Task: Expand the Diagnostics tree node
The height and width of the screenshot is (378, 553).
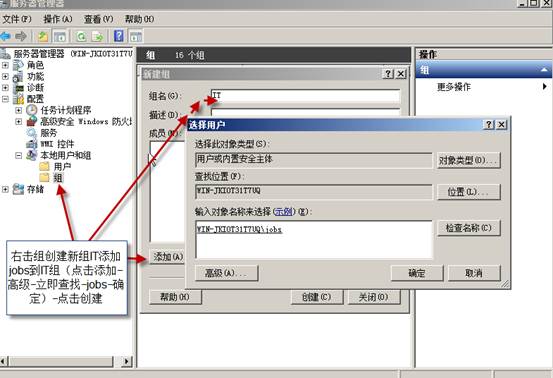Action: pyautogui.click(x=5, y=88)
